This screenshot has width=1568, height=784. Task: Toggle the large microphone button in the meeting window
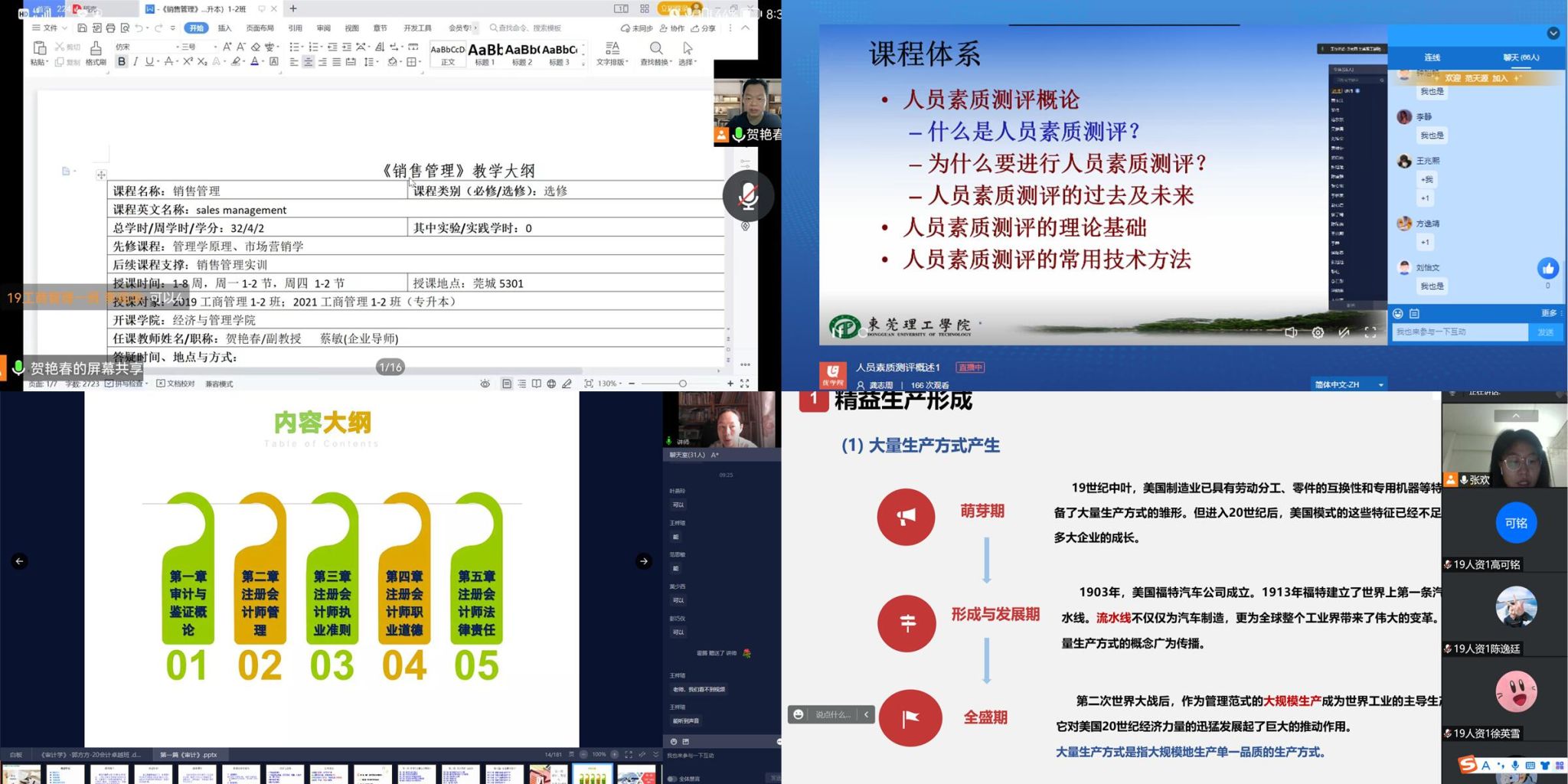coord(747,196)
